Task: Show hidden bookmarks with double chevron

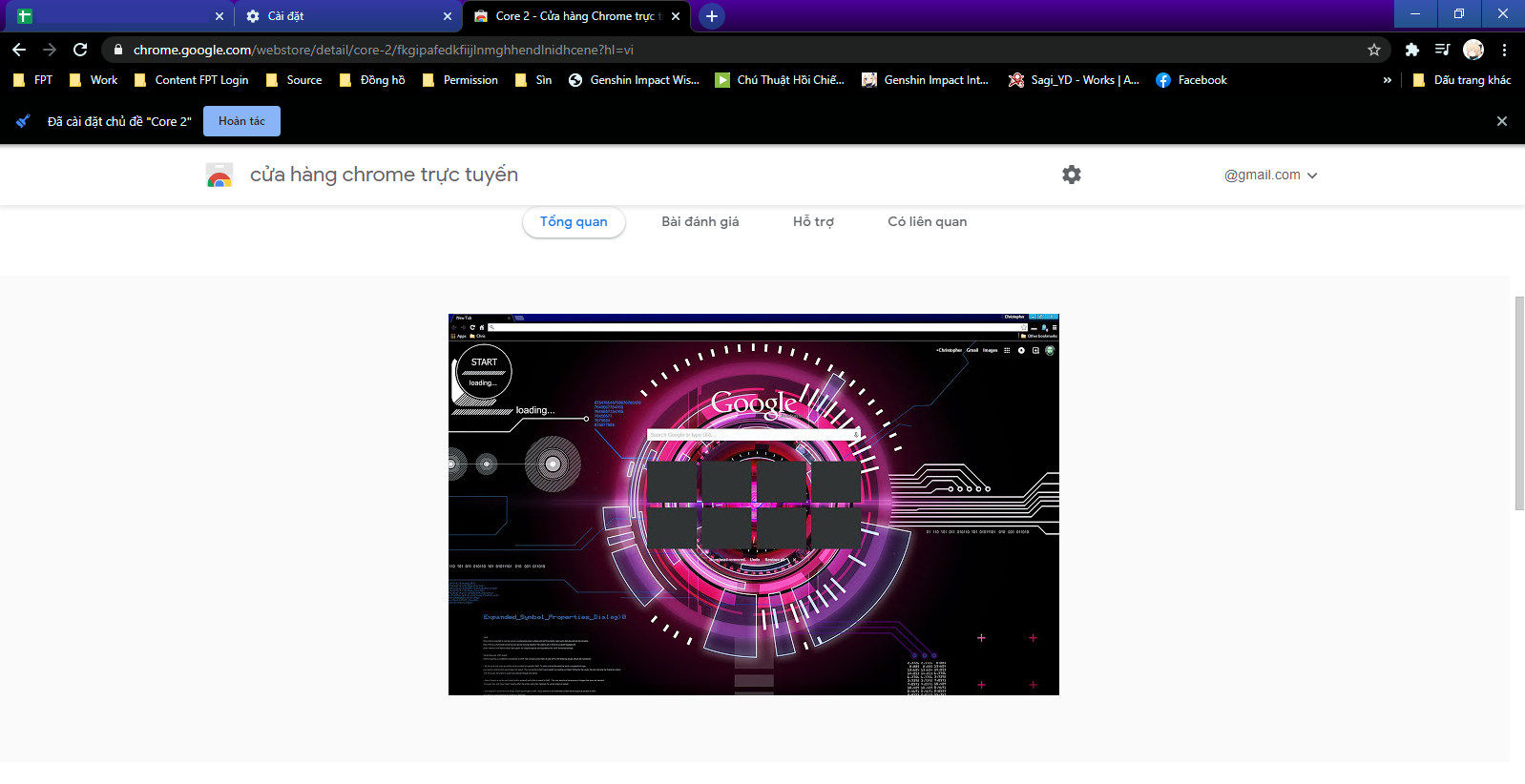Action: tap(1387, 80)
